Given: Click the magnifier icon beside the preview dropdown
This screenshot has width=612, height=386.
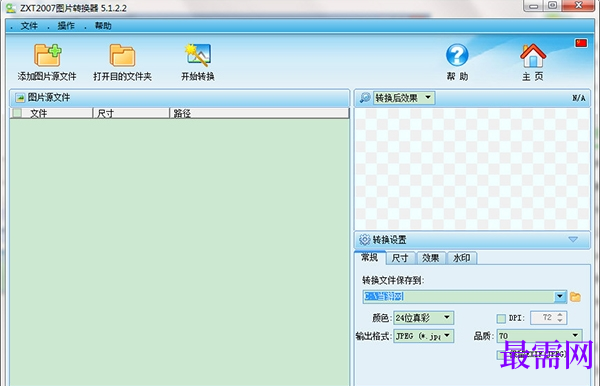Looking at the screenshot, I should 365,98.
